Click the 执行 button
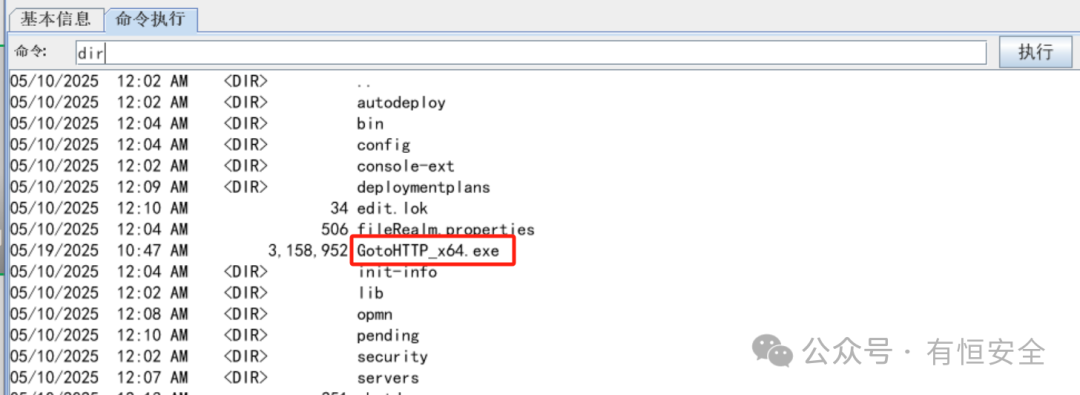Viewport: 1080px width, 395px height. (1035, 52)
